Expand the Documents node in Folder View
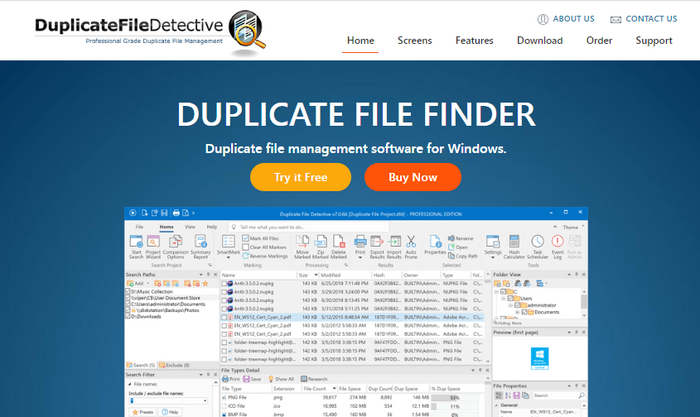 coord(517,312)
